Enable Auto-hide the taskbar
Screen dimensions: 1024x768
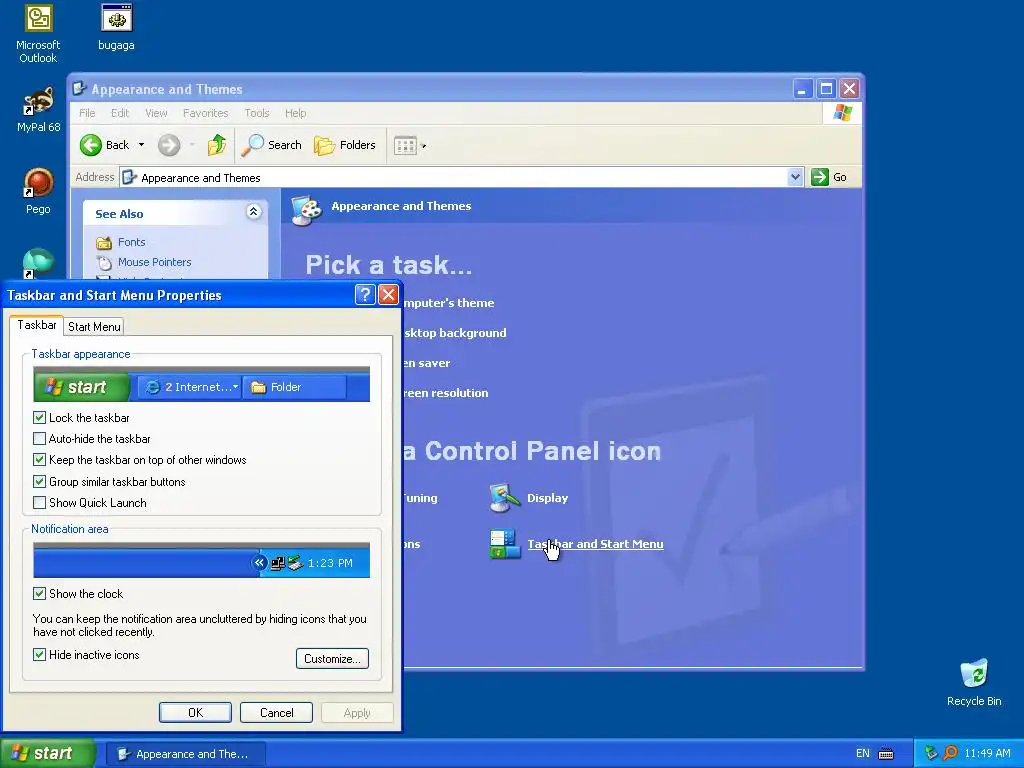point(39,439)
